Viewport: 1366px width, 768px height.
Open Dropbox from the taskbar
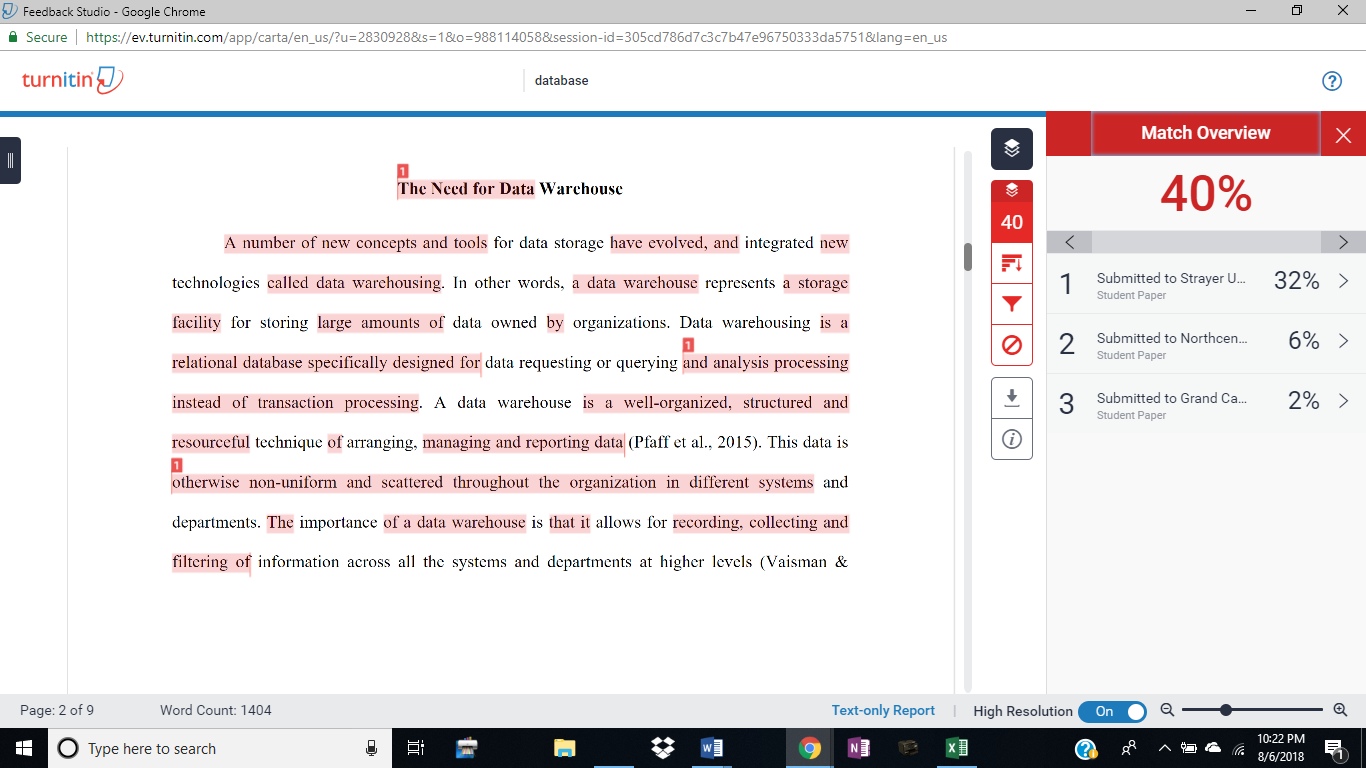click(662, 748)
